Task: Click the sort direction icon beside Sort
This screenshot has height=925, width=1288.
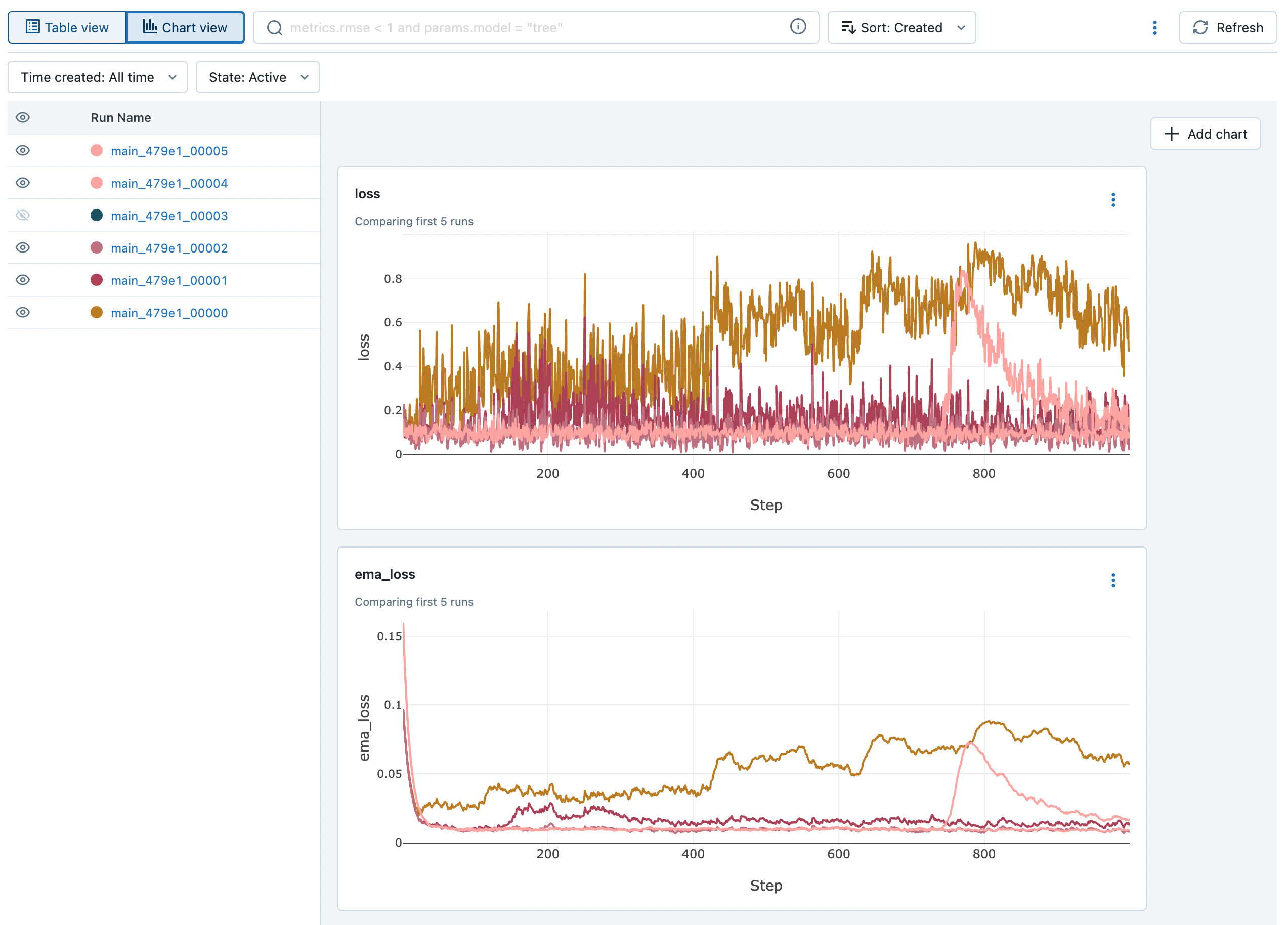Action: (x=849, y=27)
